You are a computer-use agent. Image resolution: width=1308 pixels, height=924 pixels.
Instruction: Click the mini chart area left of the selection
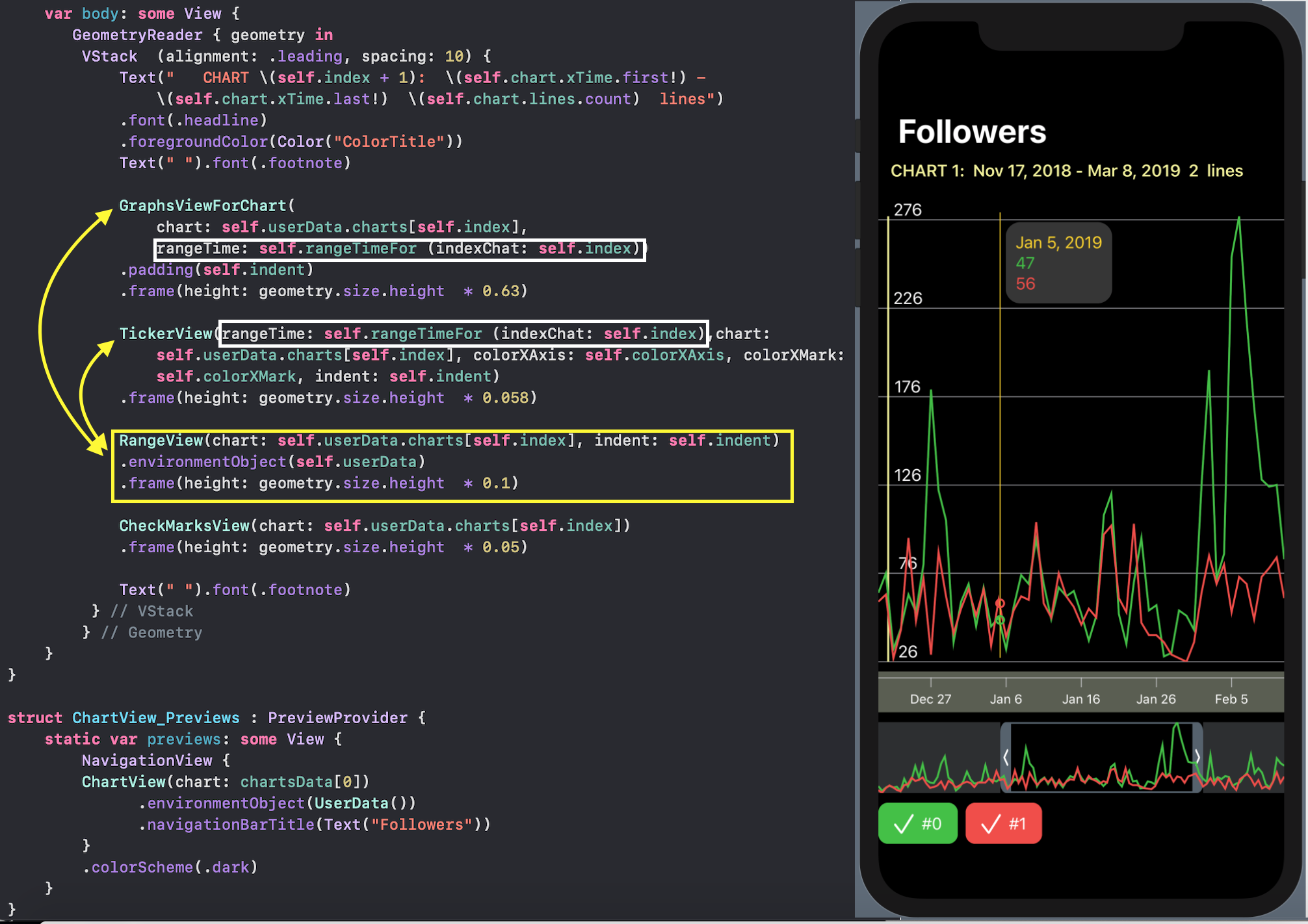(x=939, y=757)
